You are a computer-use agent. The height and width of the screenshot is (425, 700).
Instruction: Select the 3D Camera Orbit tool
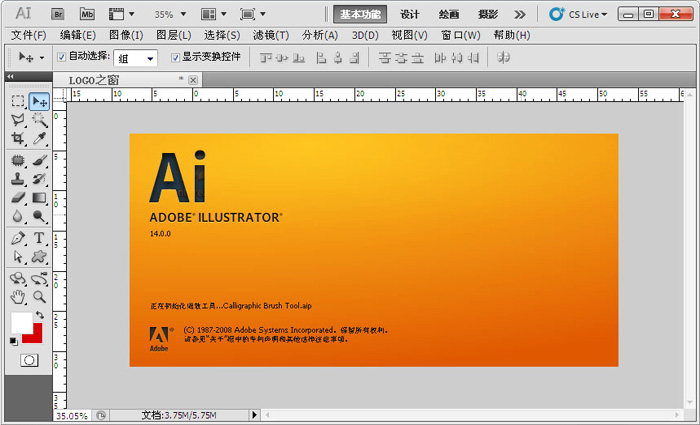pos(39,279)
